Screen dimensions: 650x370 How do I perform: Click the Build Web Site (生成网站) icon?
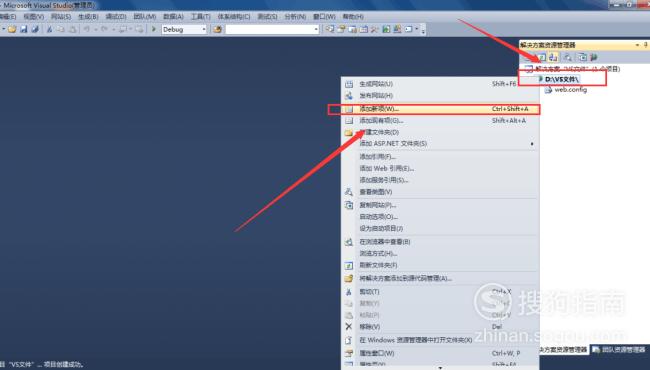click(349, 84)
